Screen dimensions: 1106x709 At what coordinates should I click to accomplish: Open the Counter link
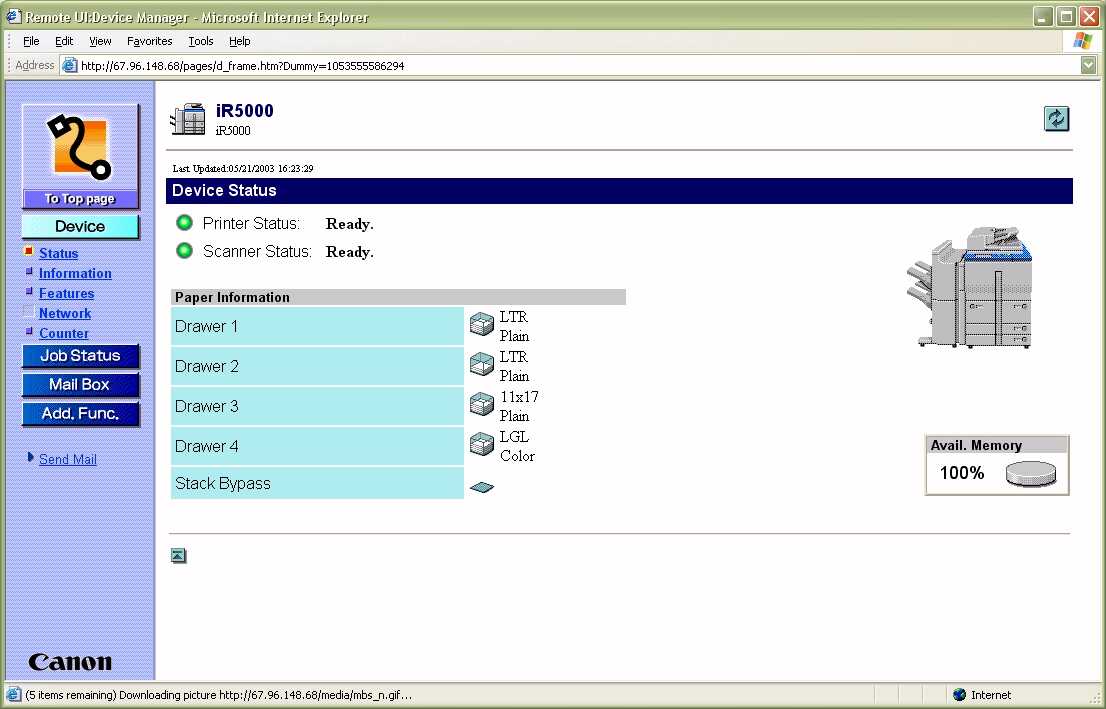(x=64, y=333)
